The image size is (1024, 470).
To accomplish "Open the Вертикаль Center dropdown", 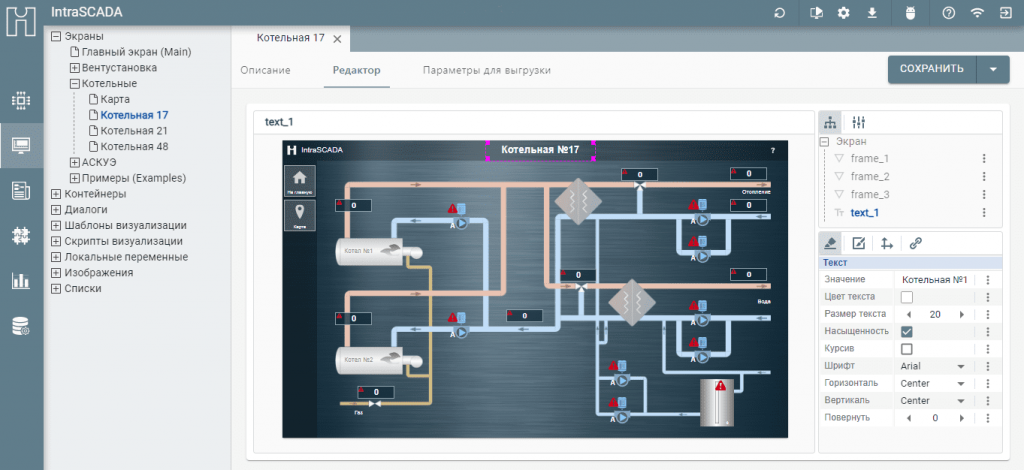I will (933, 401).
